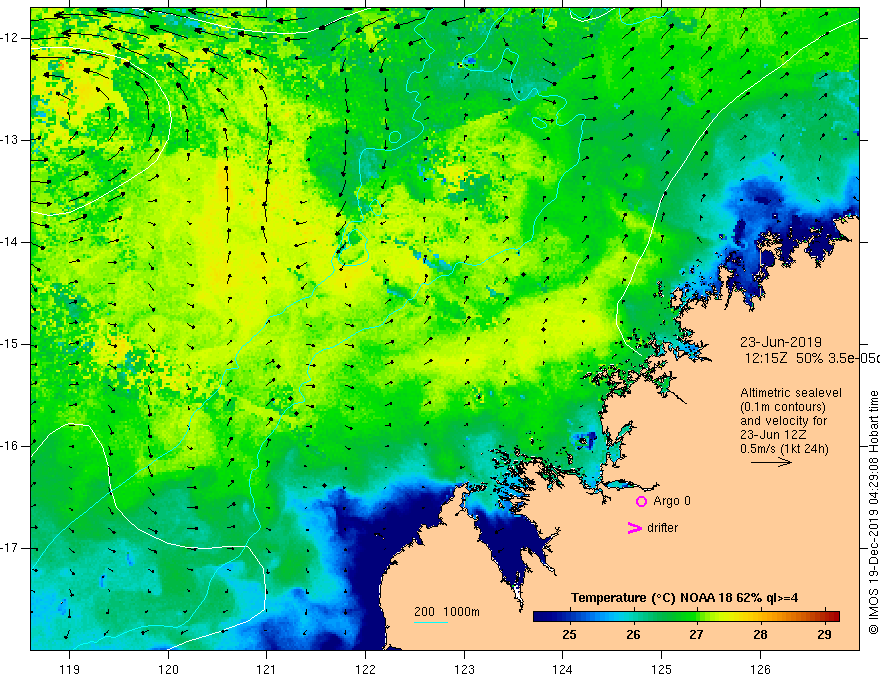Click longitude label 120 on bottom axis
The width and height of the screenshot is (880, 680).
(x=168, y=669)
